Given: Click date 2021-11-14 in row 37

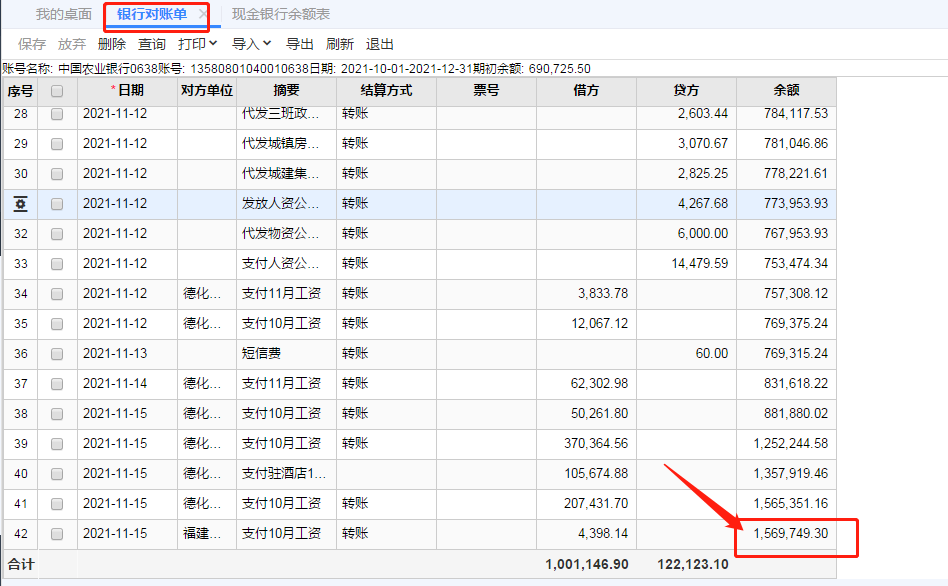Looking at the screenshot, I should (x=115, y=383).
